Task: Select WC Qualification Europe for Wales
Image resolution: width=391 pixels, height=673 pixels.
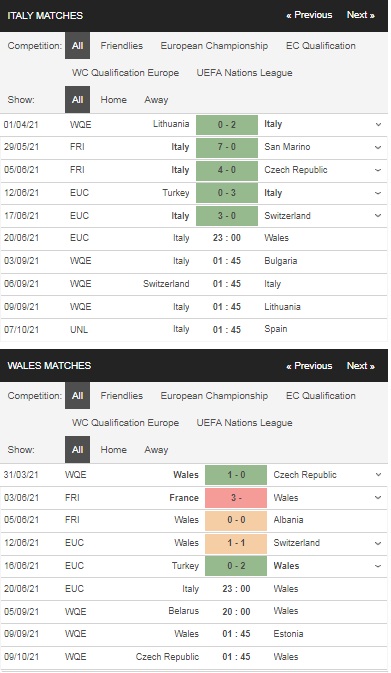Action: coord(125,423)
